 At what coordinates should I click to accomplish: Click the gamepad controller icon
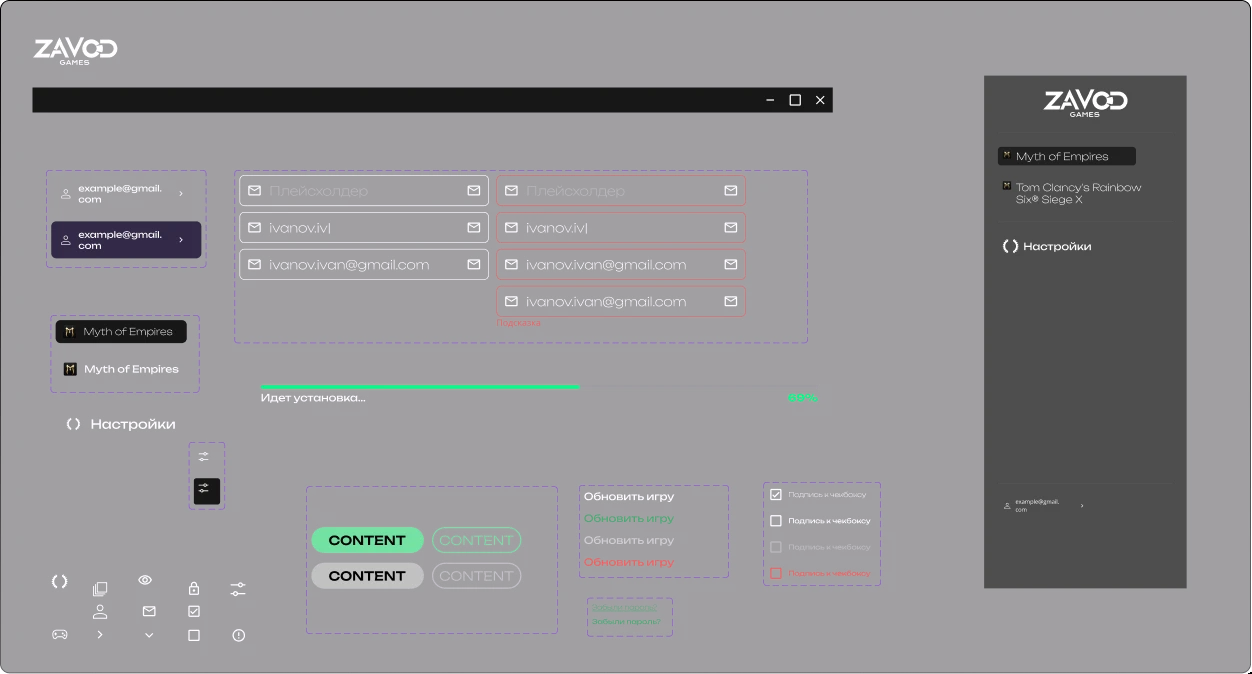click(x=60, y=634)
